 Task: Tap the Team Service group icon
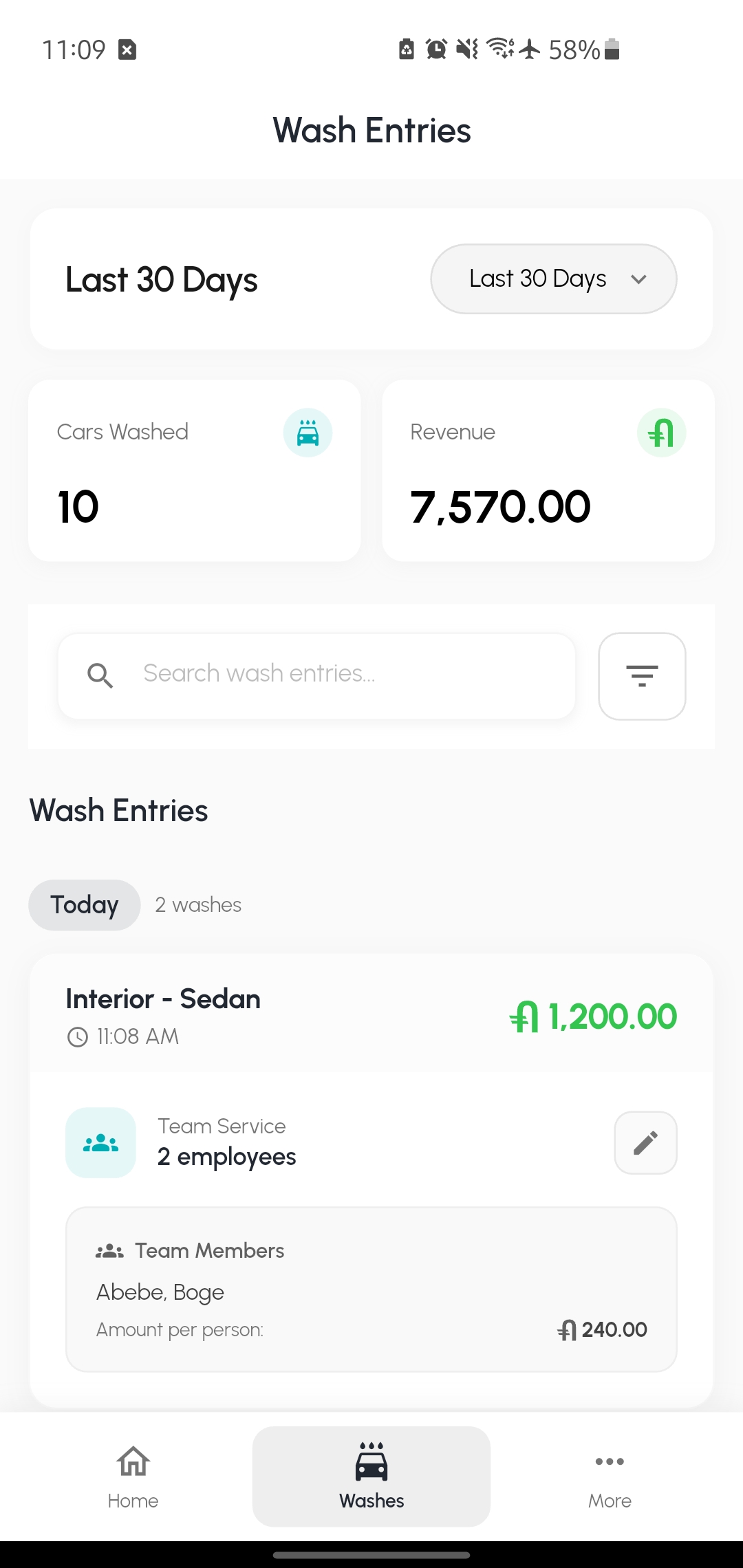pos(100,1143)
